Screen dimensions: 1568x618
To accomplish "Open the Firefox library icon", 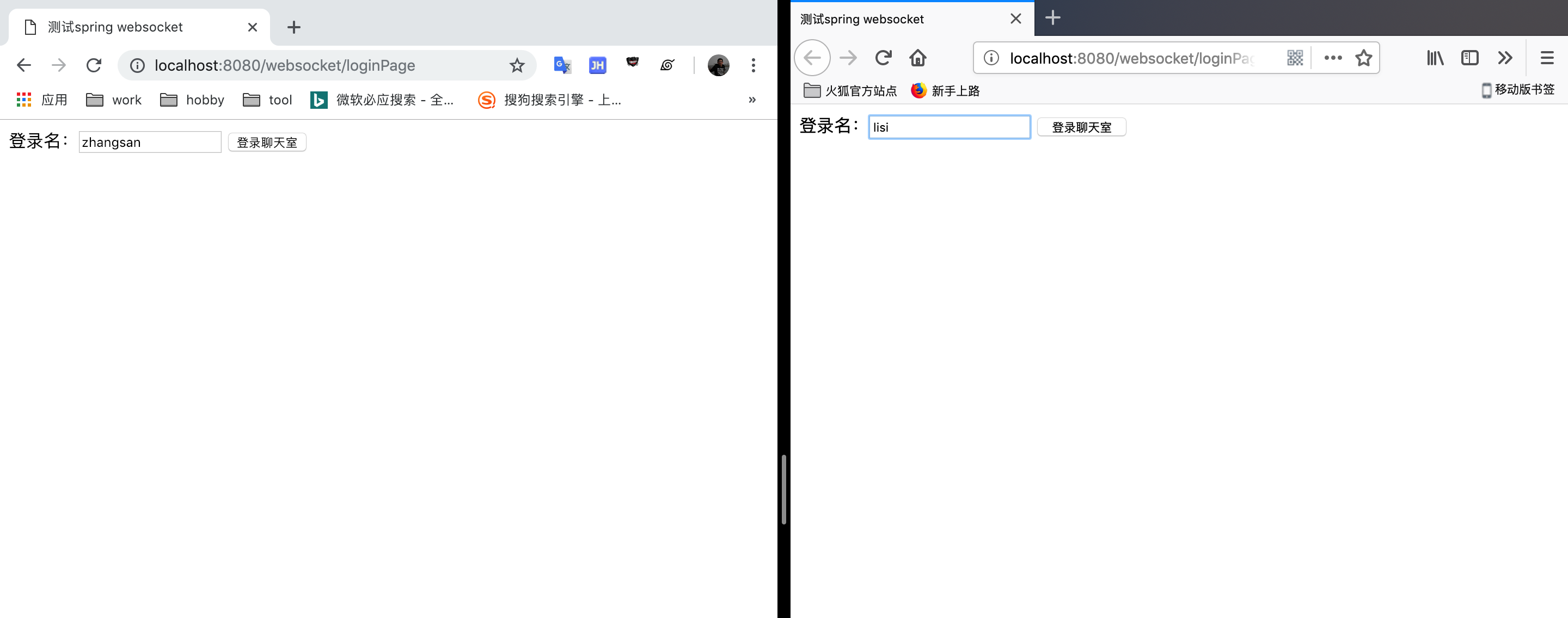I will click(1435, 58).
